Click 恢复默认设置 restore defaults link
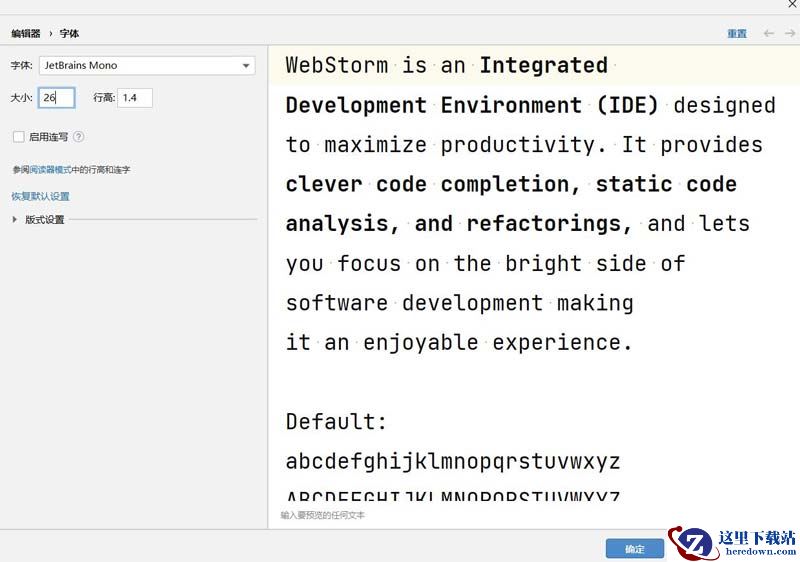Screen dimensions: 800x562 pos(40,196)
